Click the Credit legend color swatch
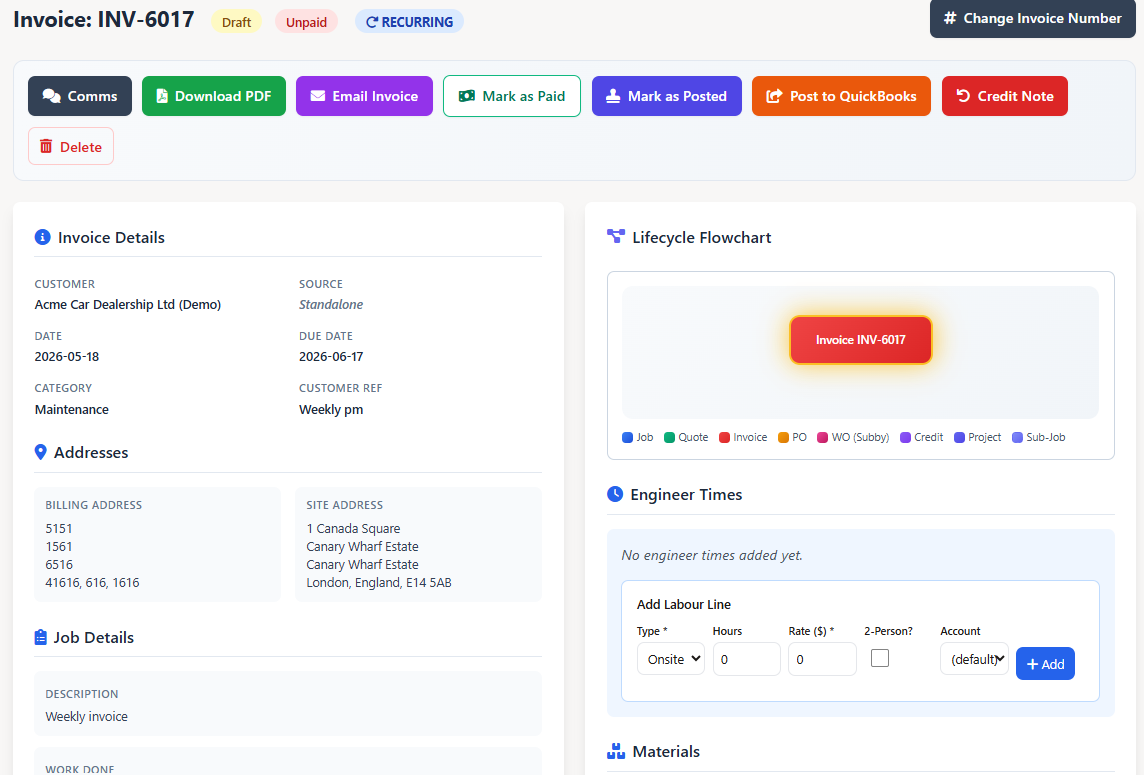The height and width of the screenshot is (775, 1144). 905,437
